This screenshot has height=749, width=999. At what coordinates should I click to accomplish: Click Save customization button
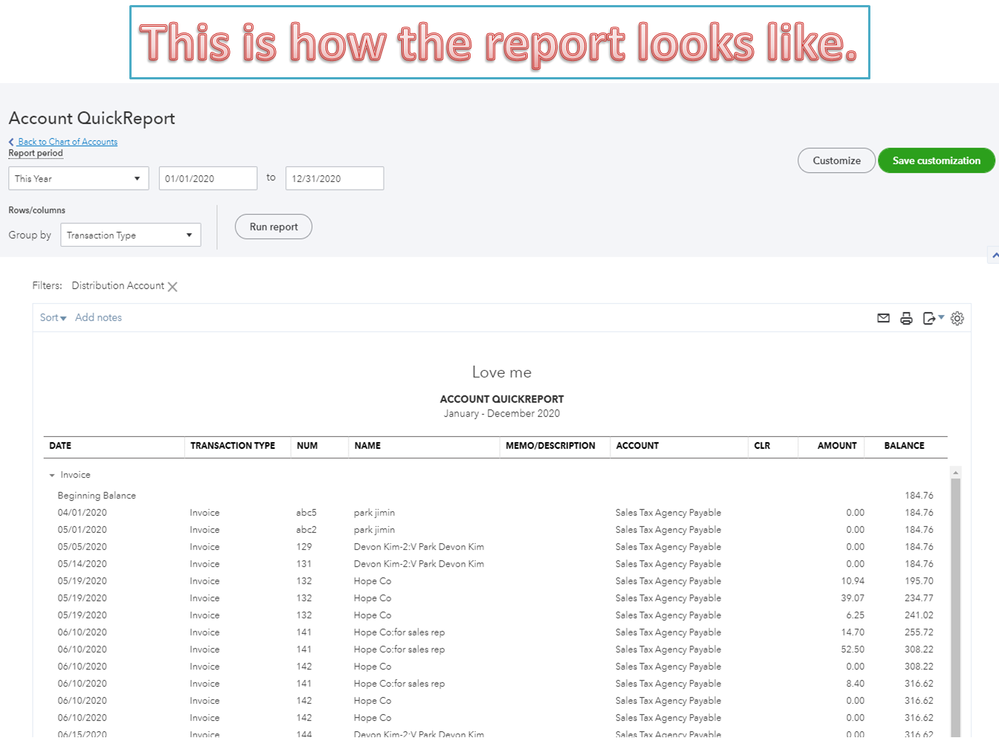pos(936,160)
